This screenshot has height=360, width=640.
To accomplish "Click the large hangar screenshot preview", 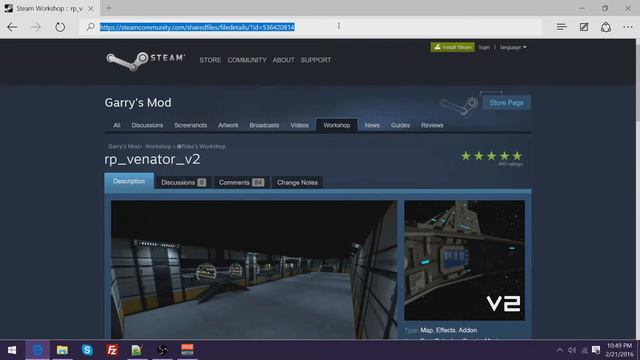I will pos(254,269).
